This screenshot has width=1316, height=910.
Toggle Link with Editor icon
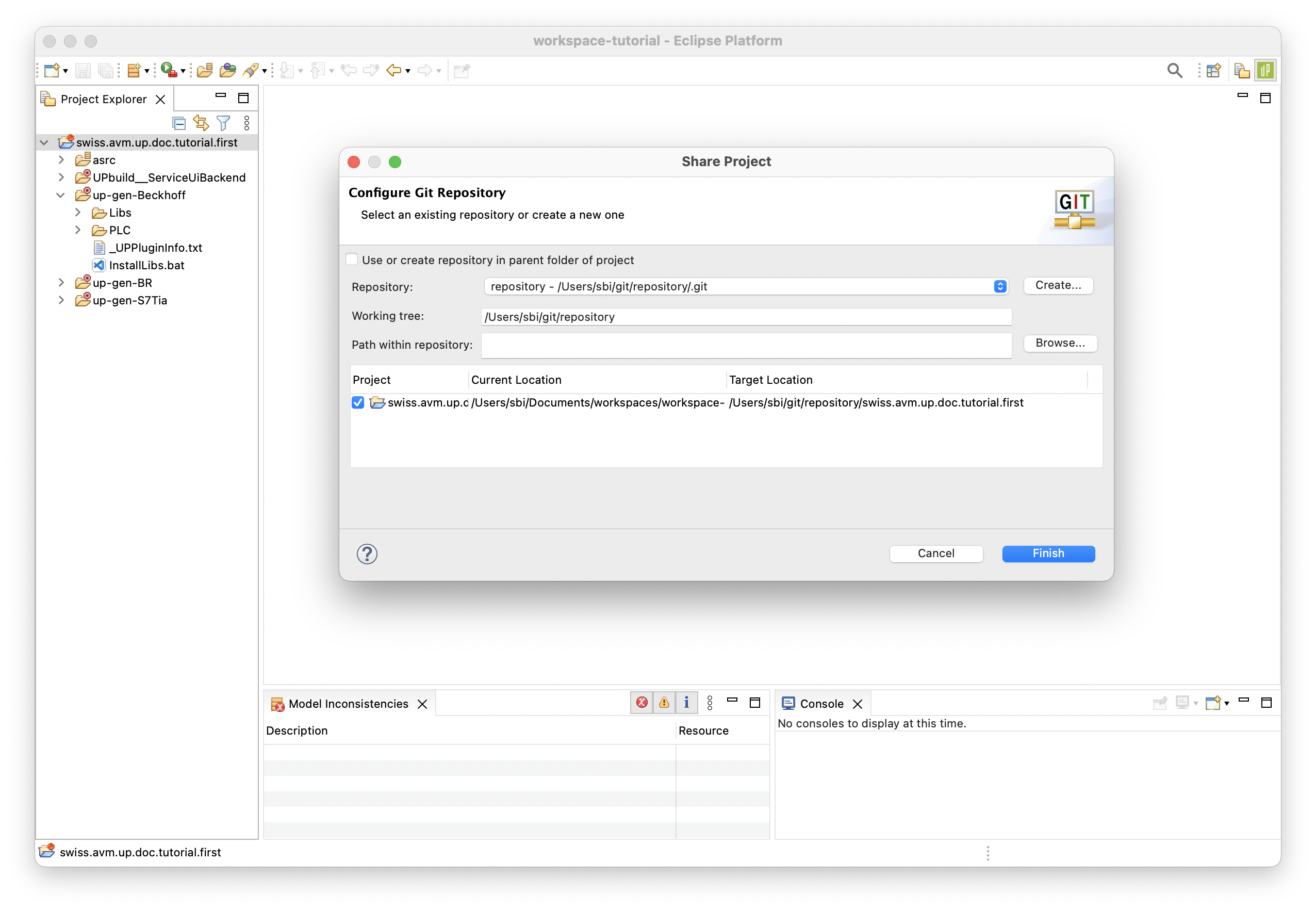pyautogui.click(x=201, y=123)
